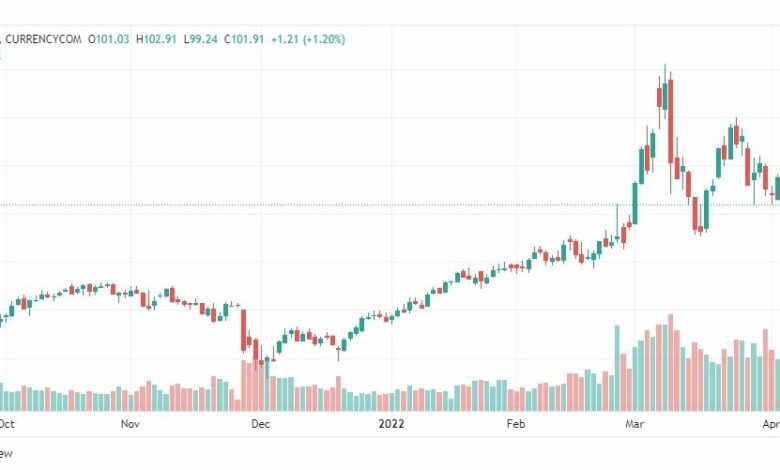Click the large red candle after March peak

[x=671, y=121]
